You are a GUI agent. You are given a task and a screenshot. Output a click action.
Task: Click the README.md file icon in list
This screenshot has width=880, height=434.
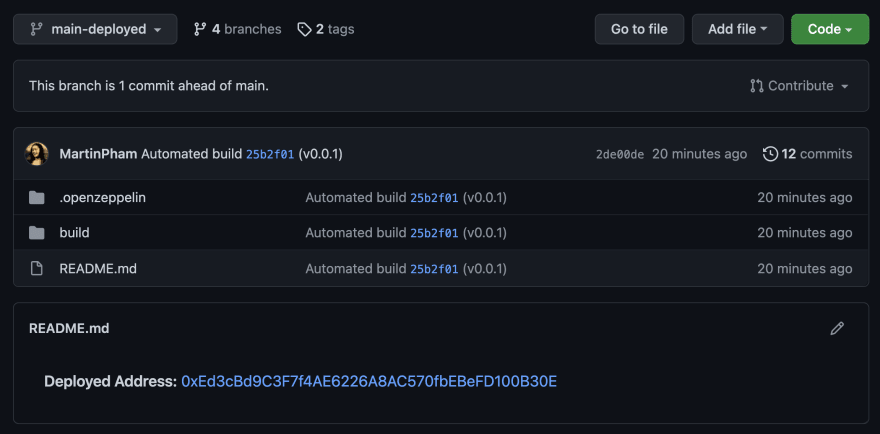pos(36,269)
